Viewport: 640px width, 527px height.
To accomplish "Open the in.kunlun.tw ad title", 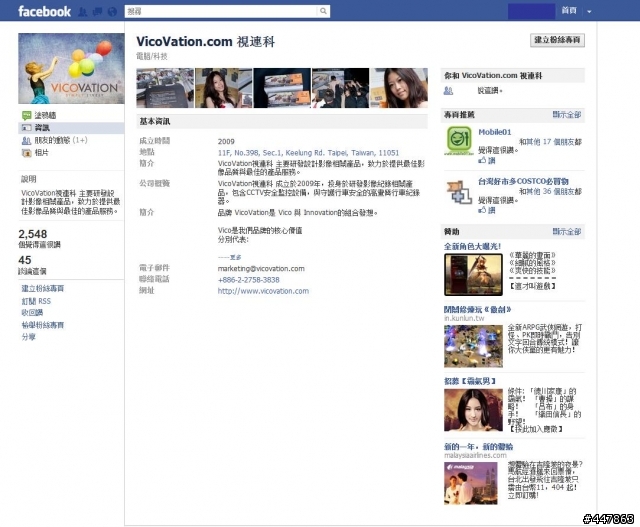I will (478, 309).
